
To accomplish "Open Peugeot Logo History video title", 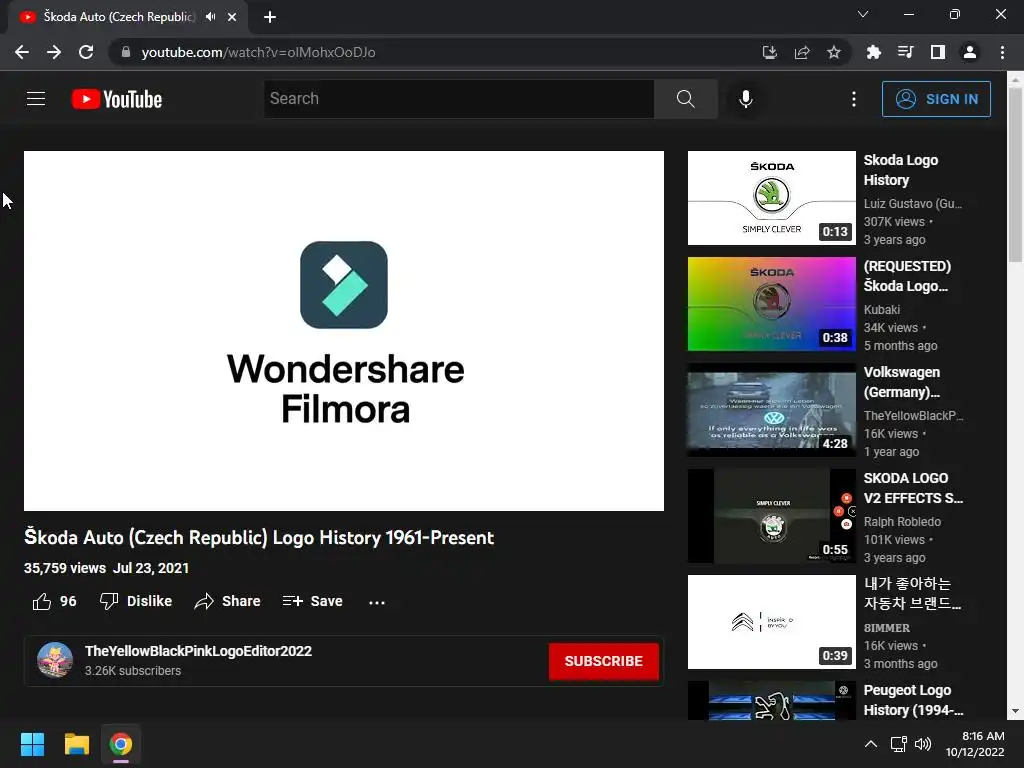I will coord(912,700).
